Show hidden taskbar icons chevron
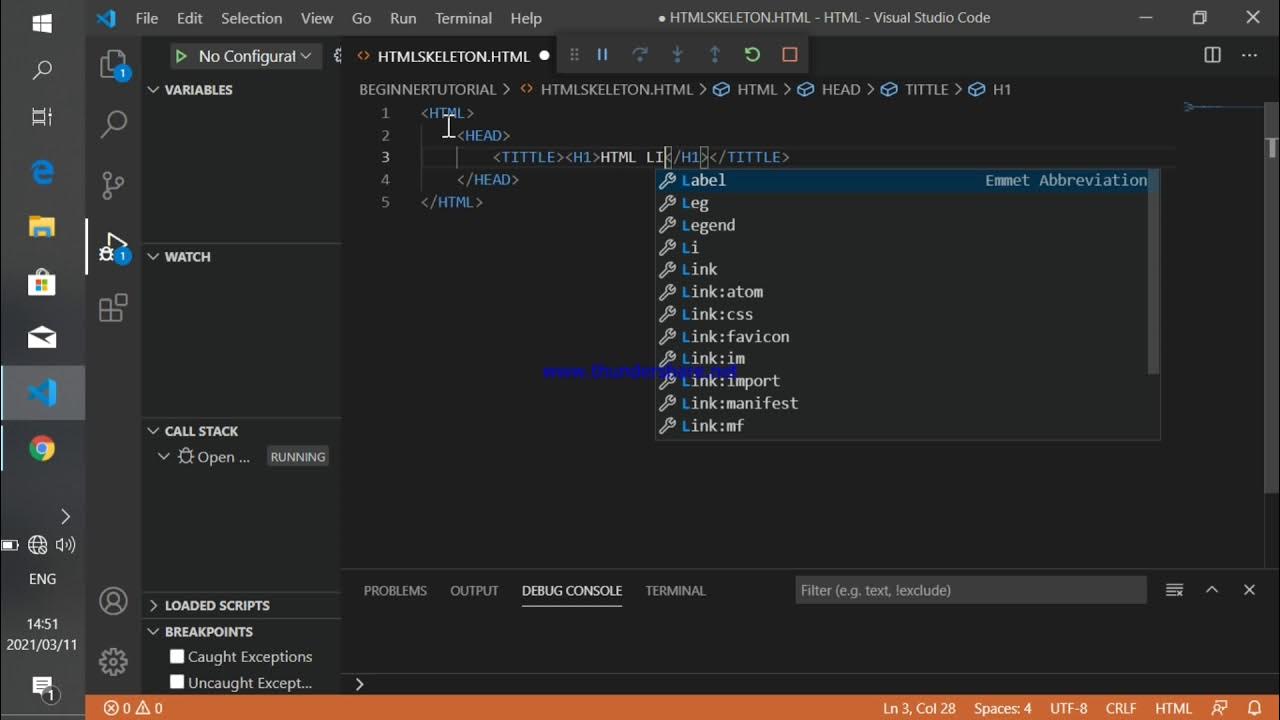This screenshot has height=720, width=1280. pos(65,516)
